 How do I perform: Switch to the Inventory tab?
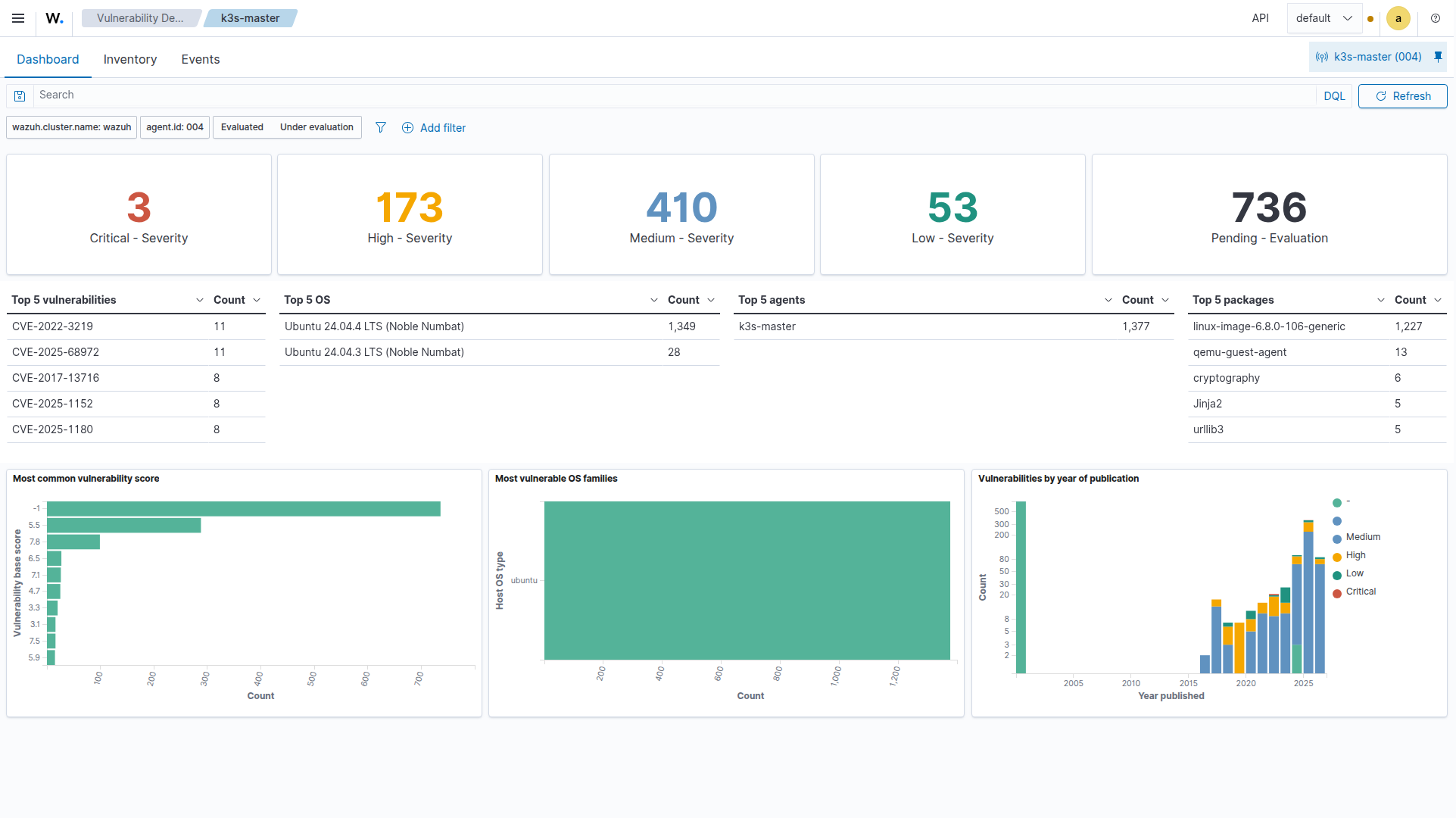[x=130, y=59]
